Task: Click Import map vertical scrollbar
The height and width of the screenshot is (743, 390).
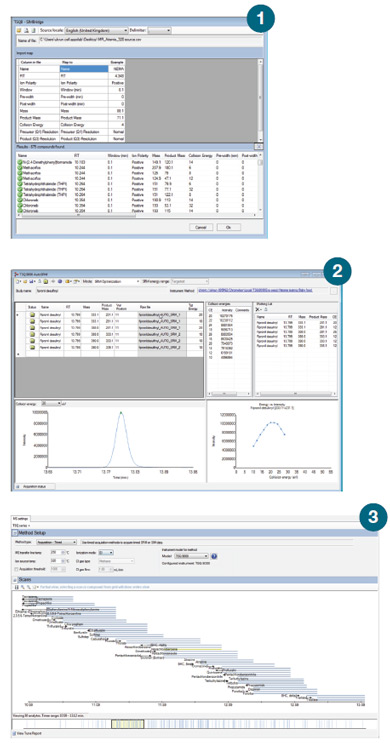Action: 260,100
